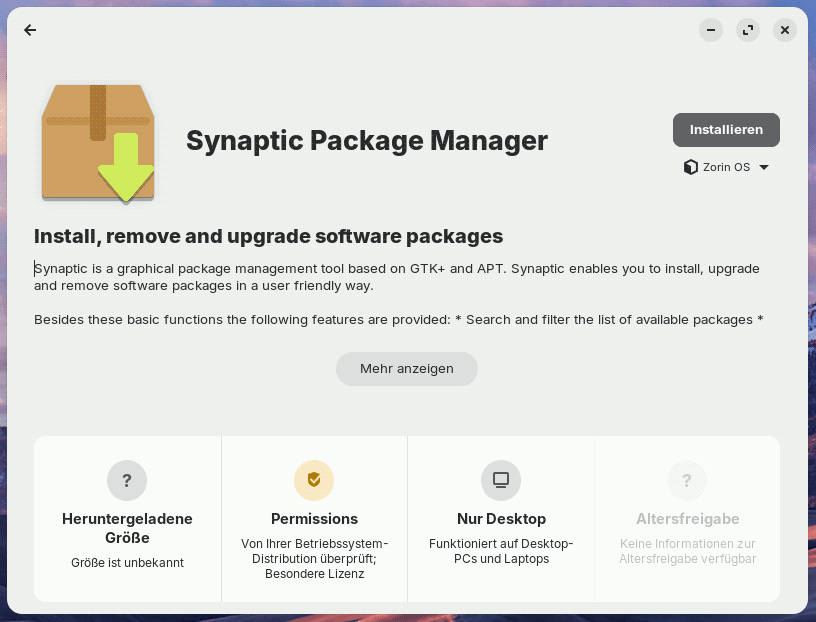Click text 'Von Ihrer Betriebssystem-Distribution überprüft'

(314, 551)
